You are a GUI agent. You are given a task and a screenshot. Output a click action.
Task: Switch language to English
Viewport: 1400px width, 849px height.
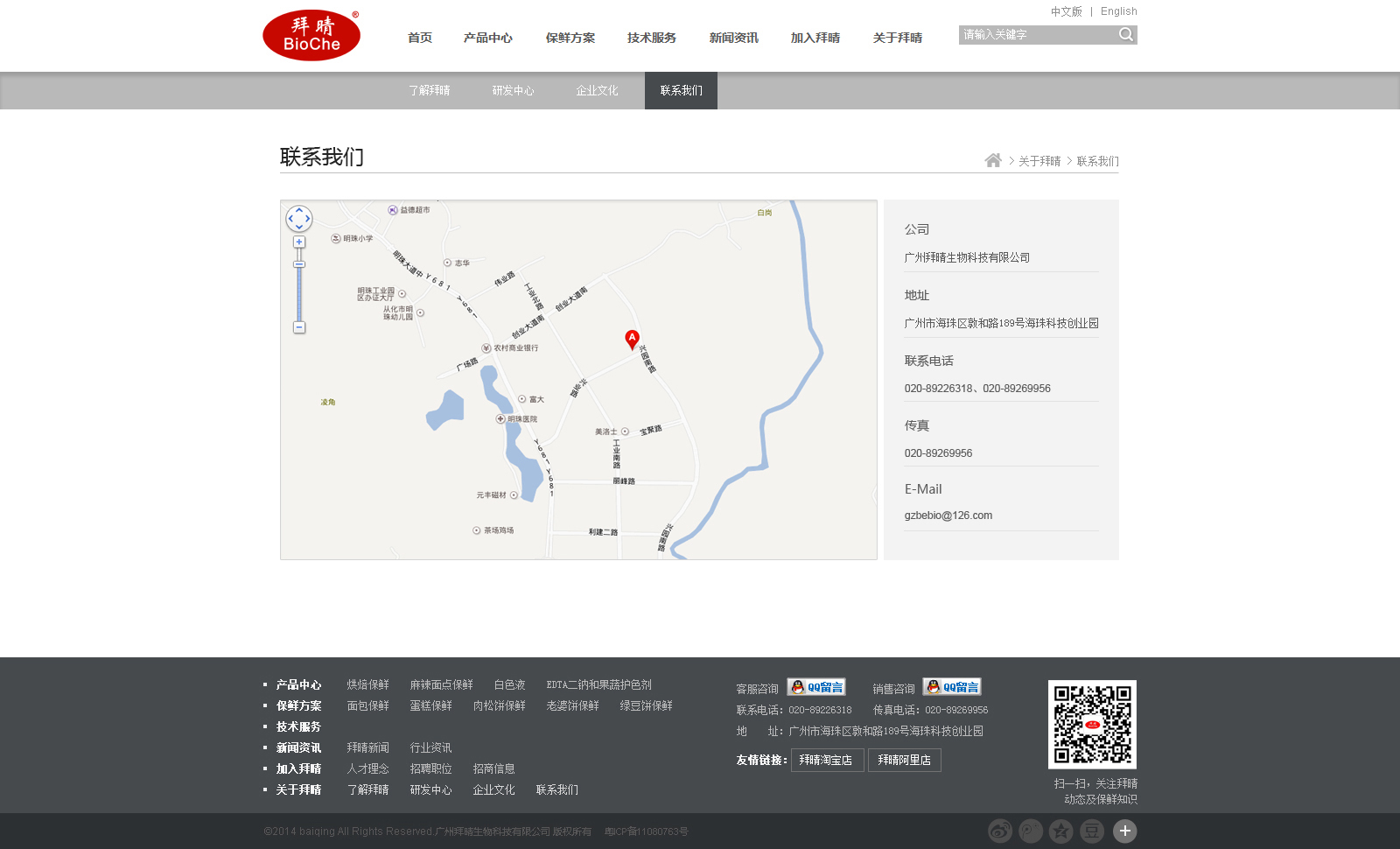(x=1119, y=11)
